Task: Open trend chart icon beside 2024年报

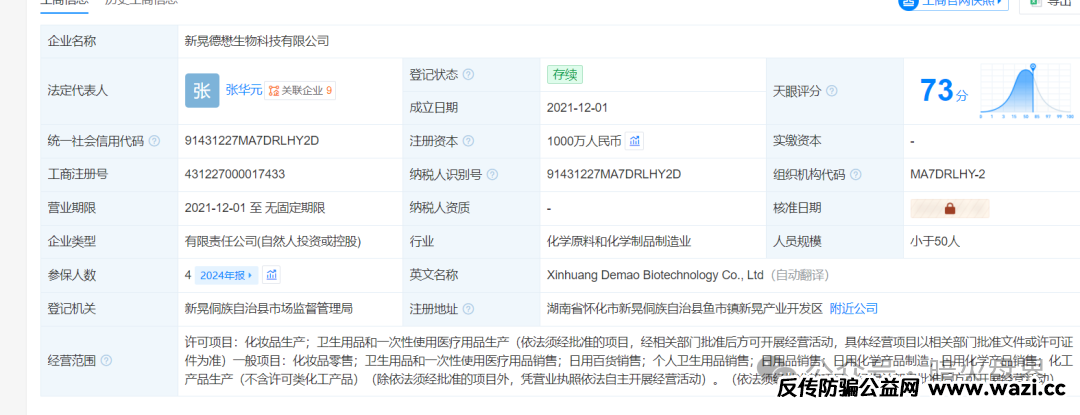Action: (x=272, y=275)
